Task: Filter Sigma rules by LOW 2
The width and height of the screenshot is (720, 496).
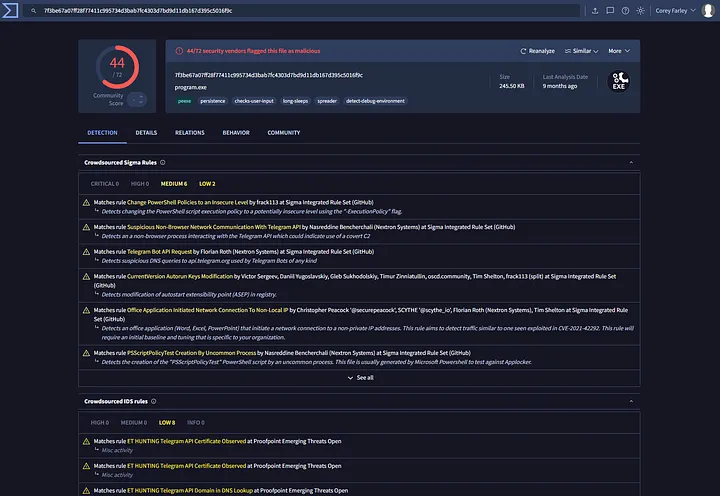Action: pyautogui.click(x=207, y=184)
